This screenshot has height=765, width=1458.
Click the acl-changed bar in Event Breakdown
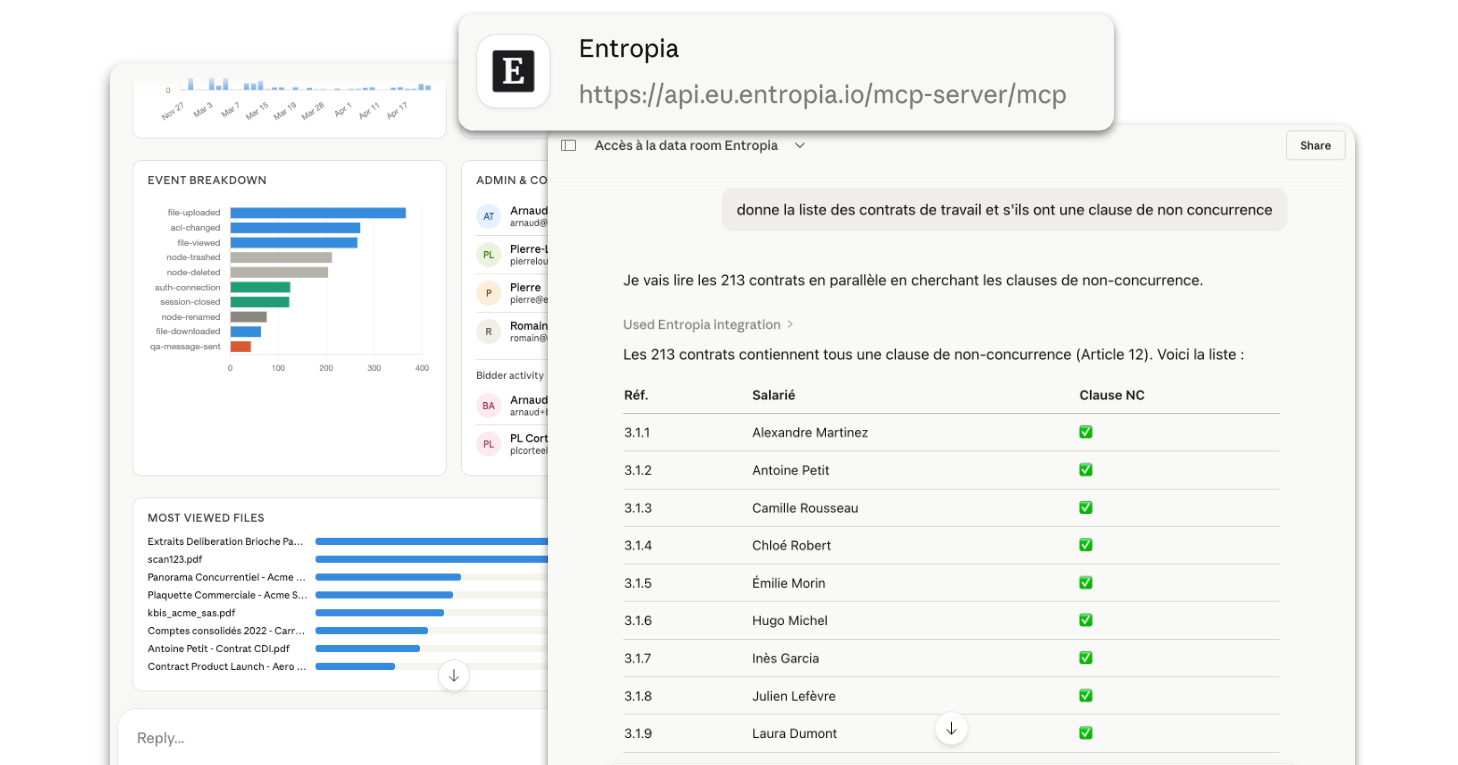coord(295,228)
